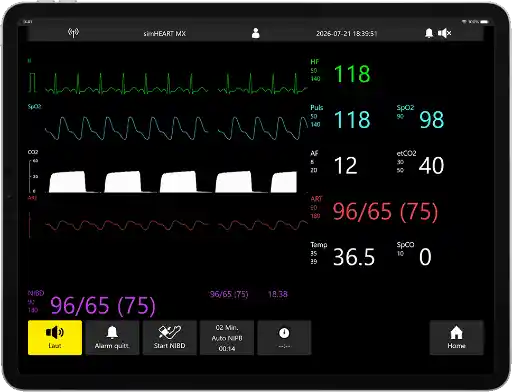Tap the timer clock button
Screen dimensions: 512x392
(284, 338)
